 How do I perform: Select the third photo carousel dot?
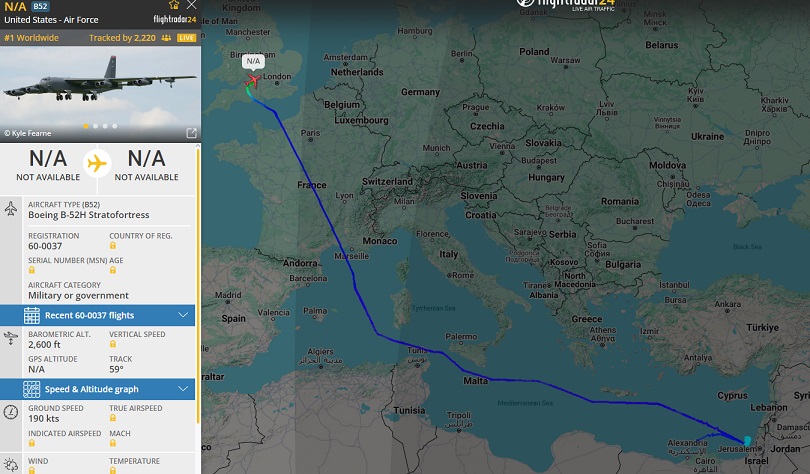(104, 126)
